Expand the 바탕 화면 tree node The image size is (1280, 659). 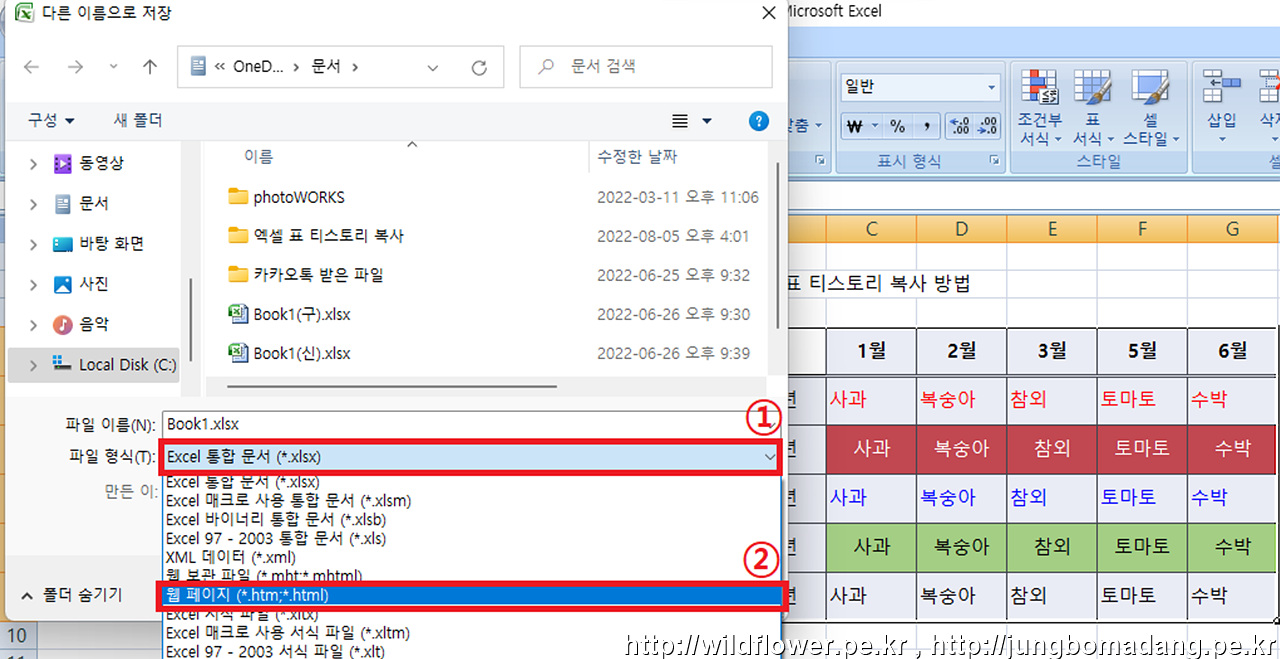coord(33,244)
